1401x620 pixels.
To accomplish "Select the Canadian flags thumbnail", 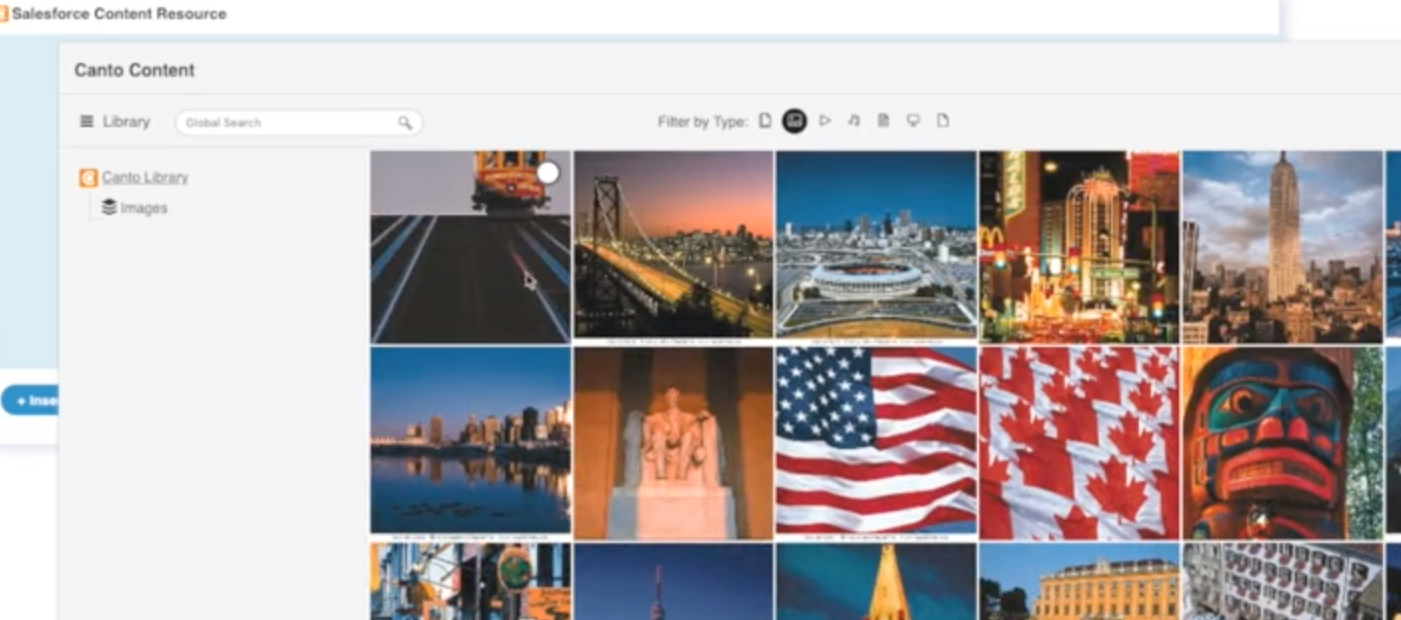I will (1079, 443).
